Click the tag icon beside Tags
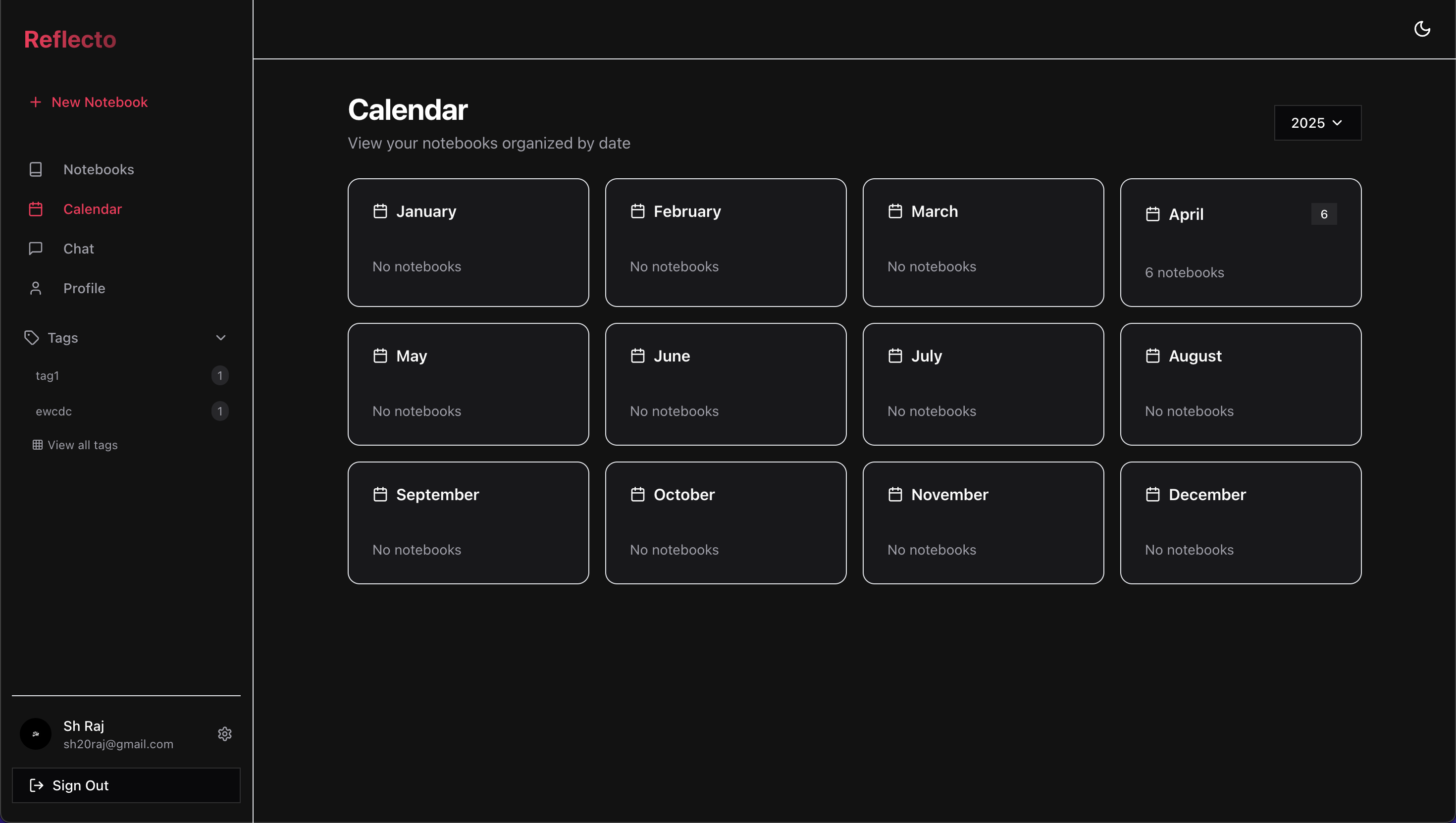The width and height of the screenshot is (1456, 823). coord(32,337)
